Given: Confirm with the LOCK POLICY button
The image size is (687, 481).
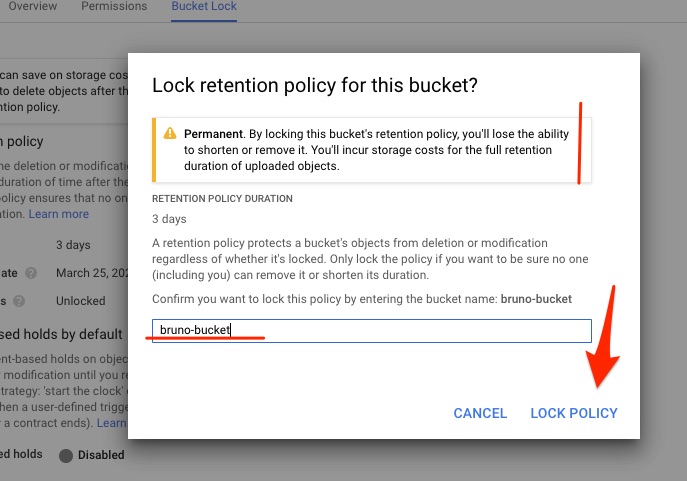Looking at the screenshot, I should coord(574,413).
